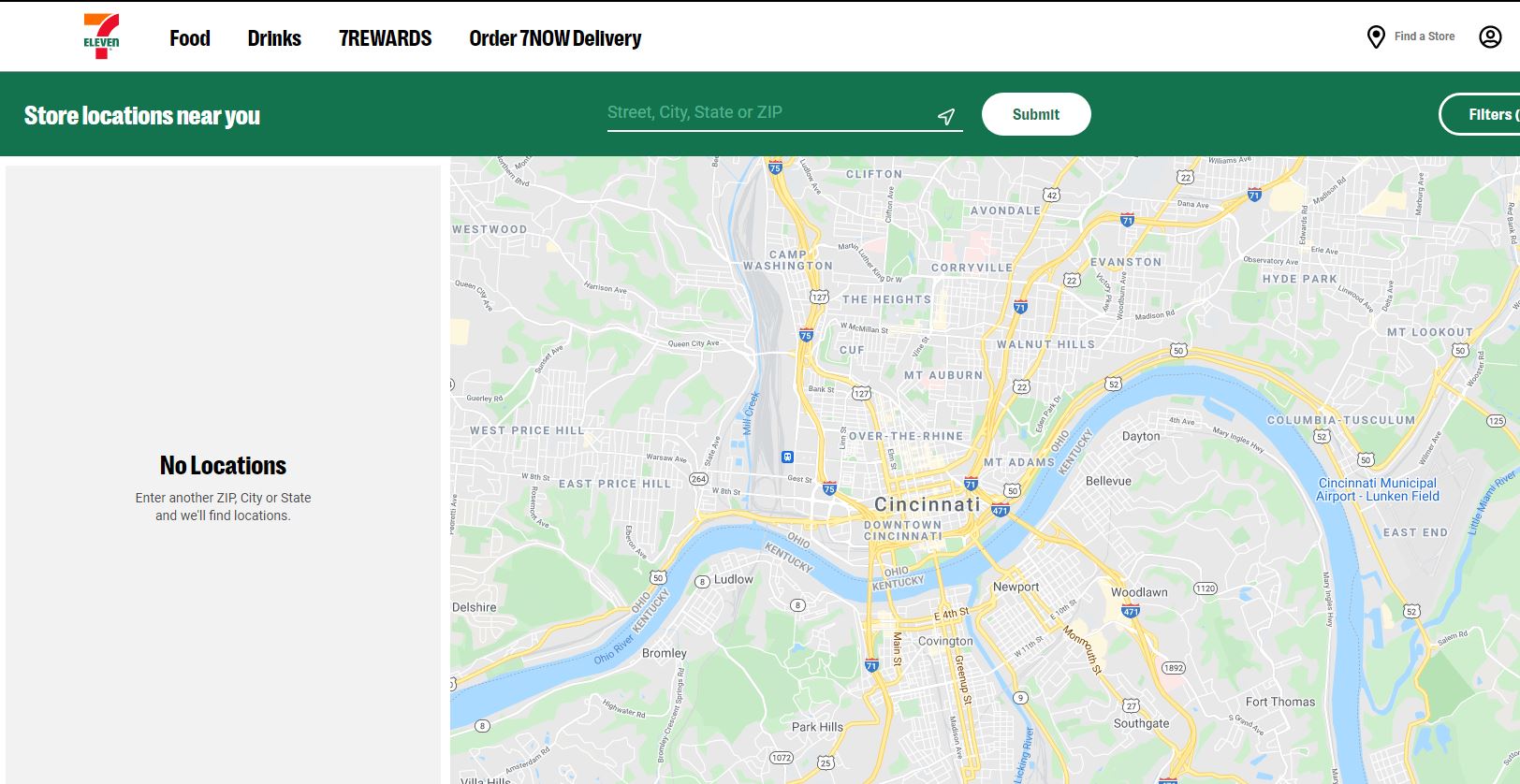The width and height of the screenshot is (1520, 784).
Task: Click the I-71 shield near Covington Main St
Action: 871,665
